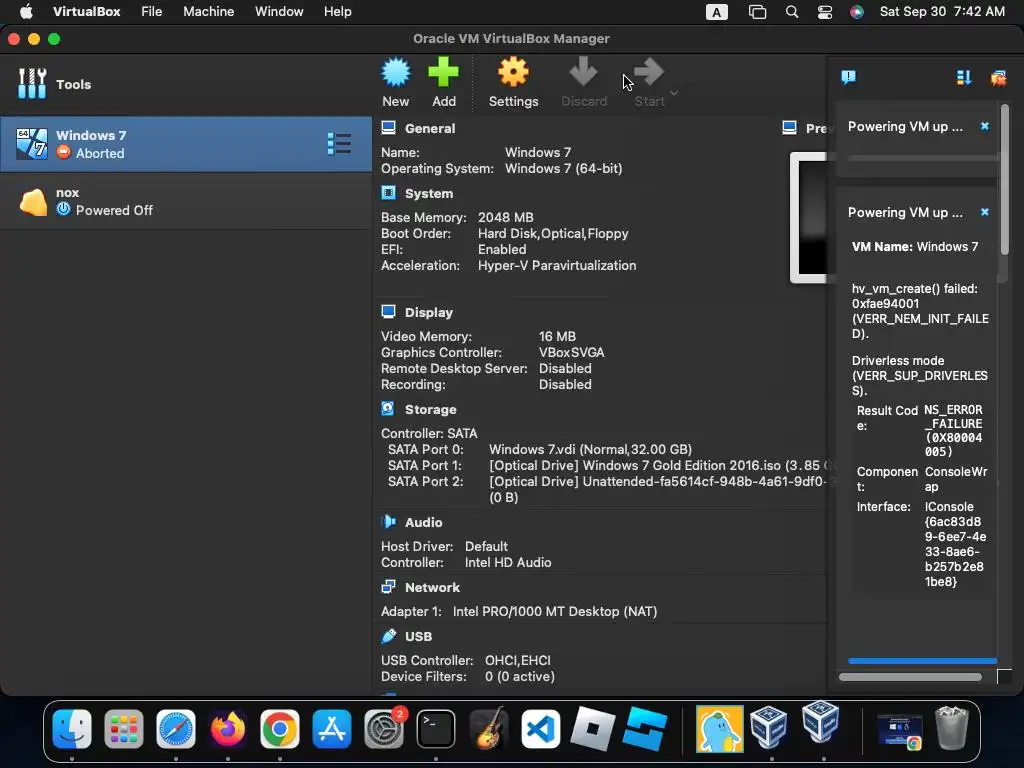Viewport: 1024px width, 768px height.
Task: Open the System settings heading link
Action: 428,194
